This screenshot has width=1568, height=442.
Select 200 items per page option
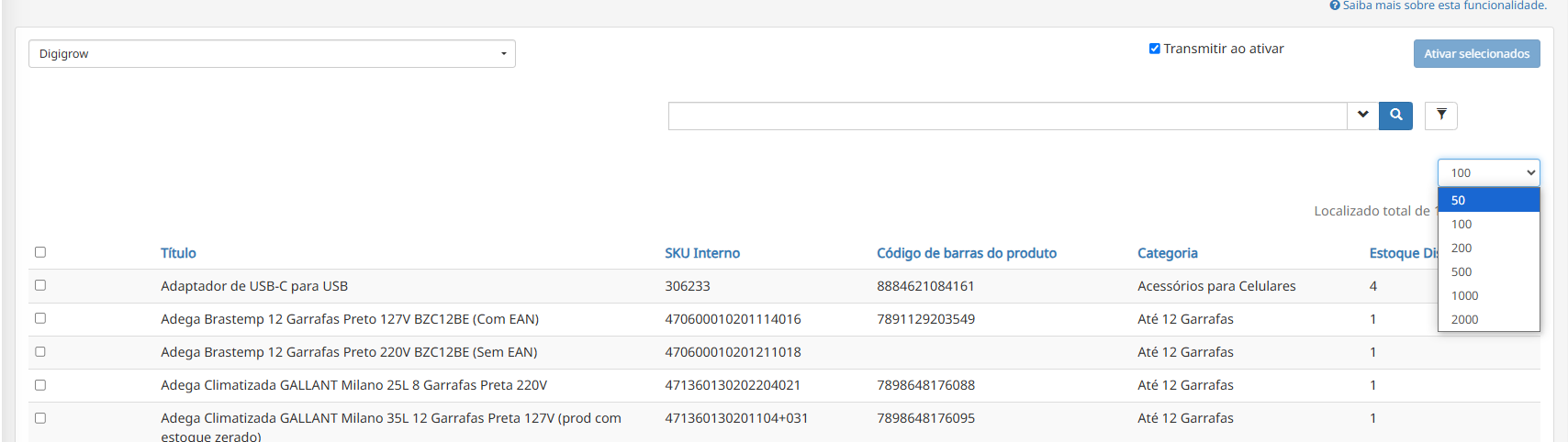pyautogui.click(x=1488, y=248)
